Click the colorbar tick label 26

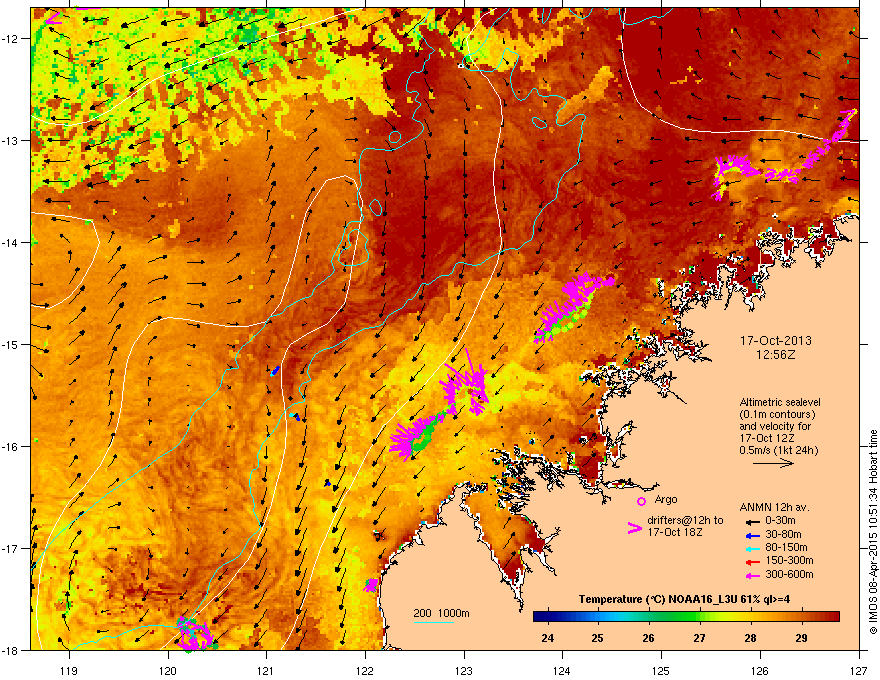[648, 638]
